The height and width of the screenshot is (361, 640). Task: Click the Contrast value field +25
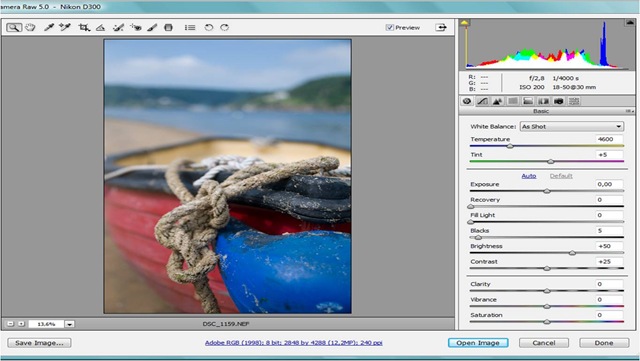click(x=609, y=262)
